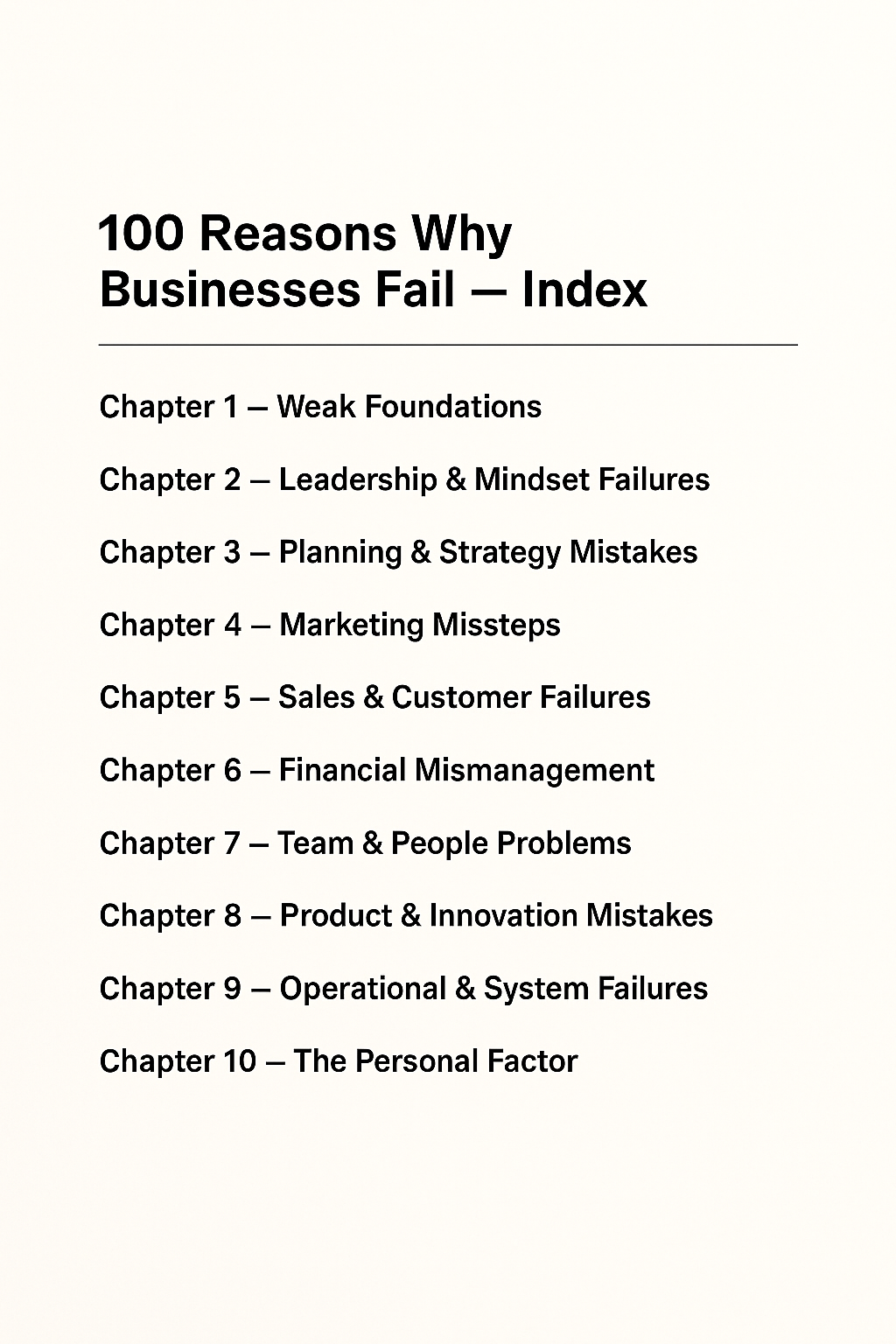
Task: Open Chapter 9 Operational & System Failures
Action: (403, 988)
